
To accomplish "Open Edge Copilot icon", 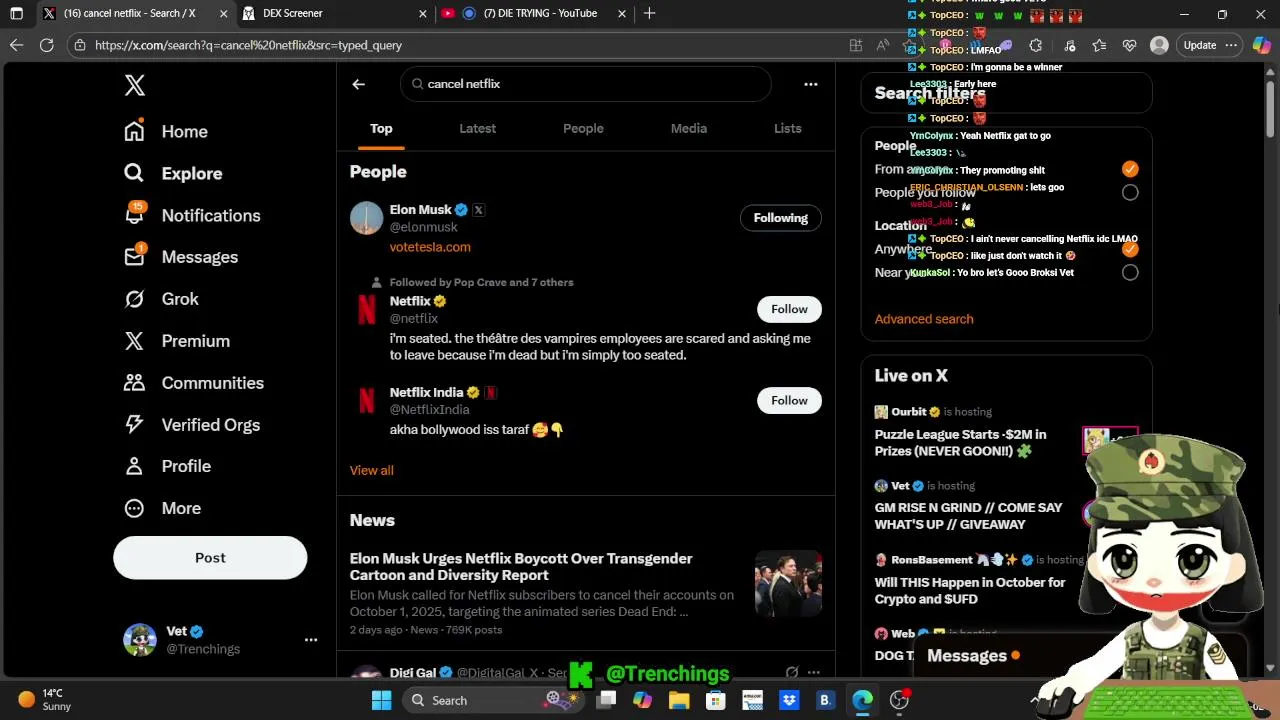I will (x=1262, y=45).
